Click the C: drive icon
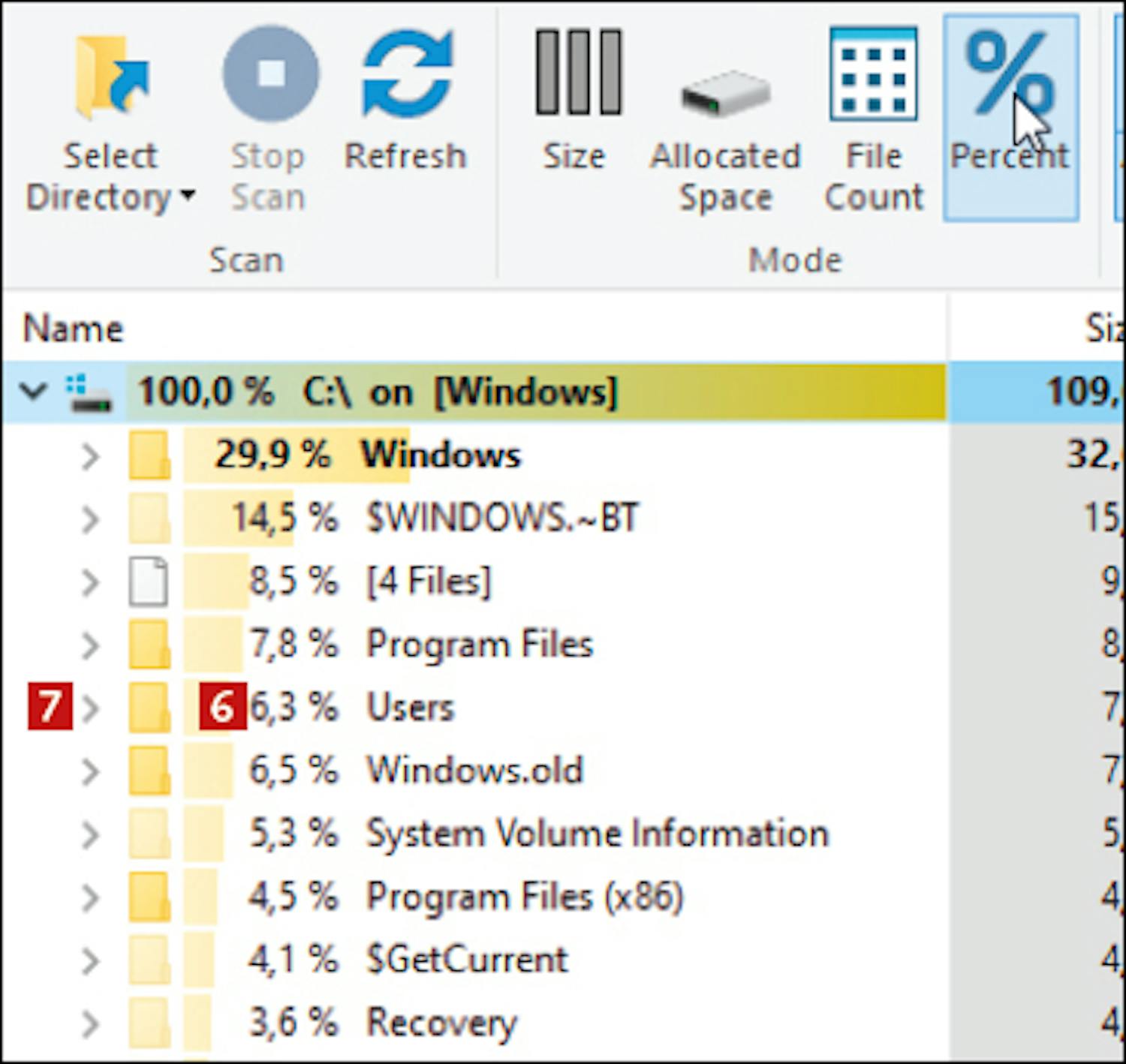 click(89, 394)
